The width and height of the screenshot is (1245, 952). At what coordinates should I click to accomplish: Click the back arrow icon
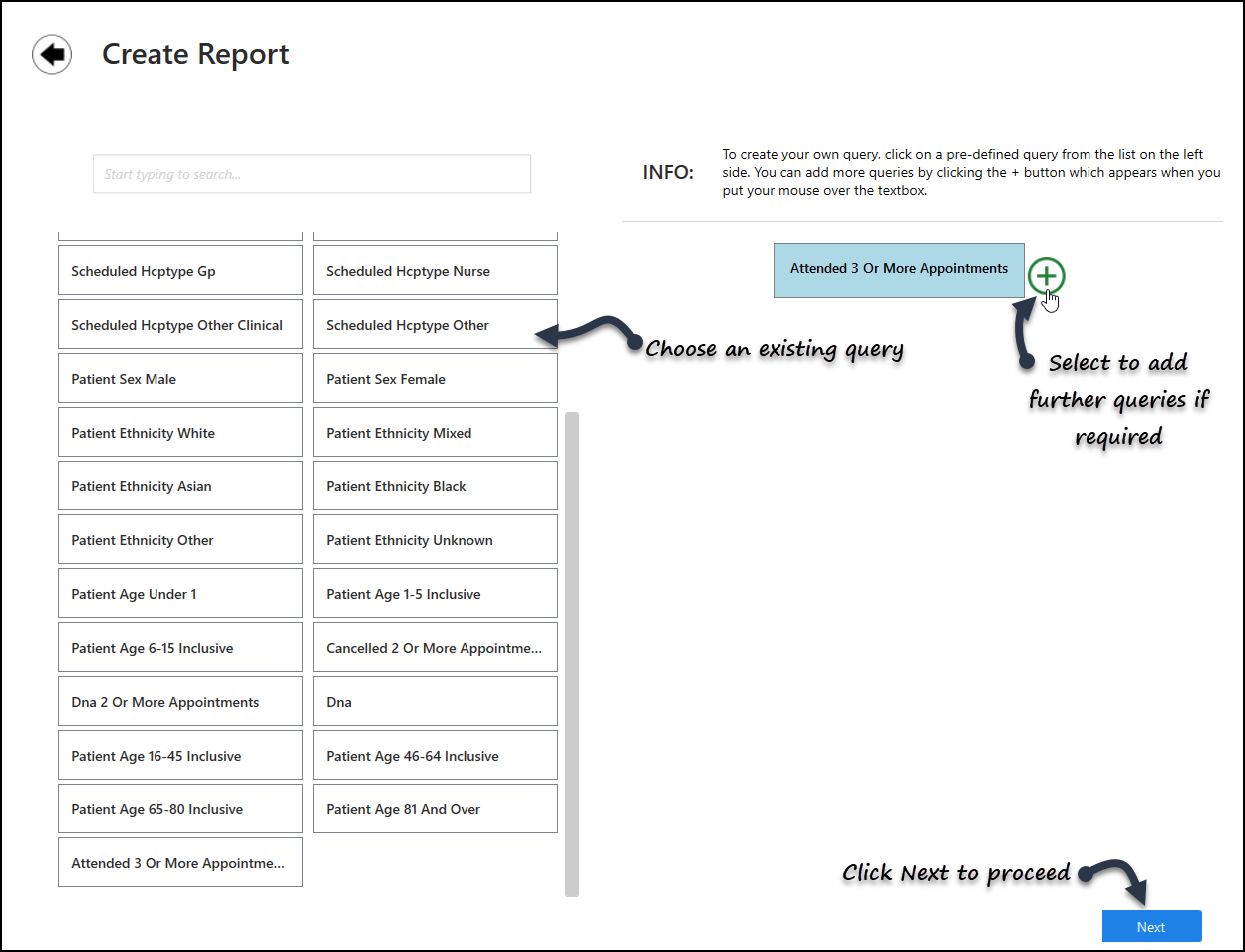coord(52,54)
